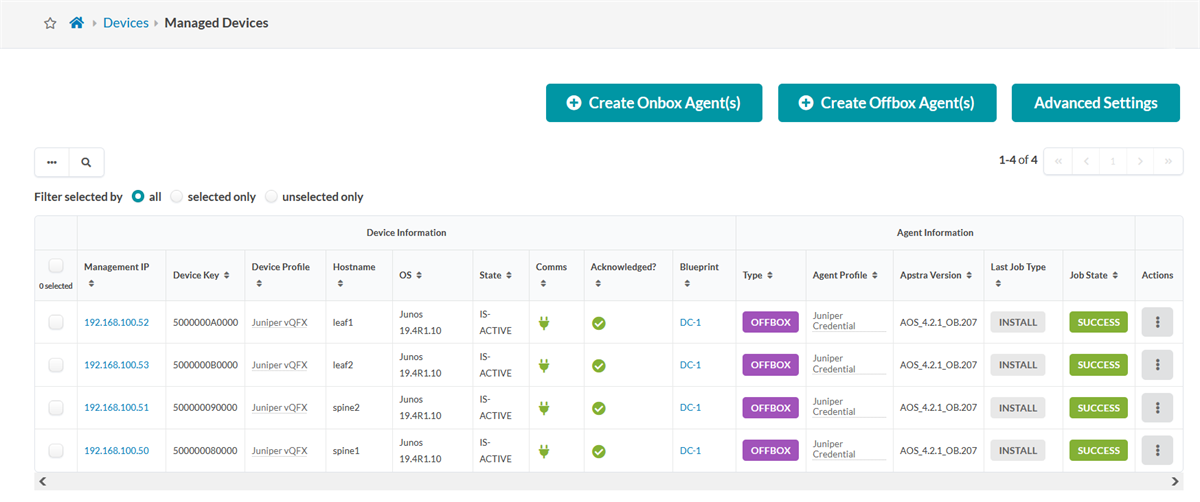Open Devices in the breadcrumb
The image size is (1200, 502).
[126, 22]
